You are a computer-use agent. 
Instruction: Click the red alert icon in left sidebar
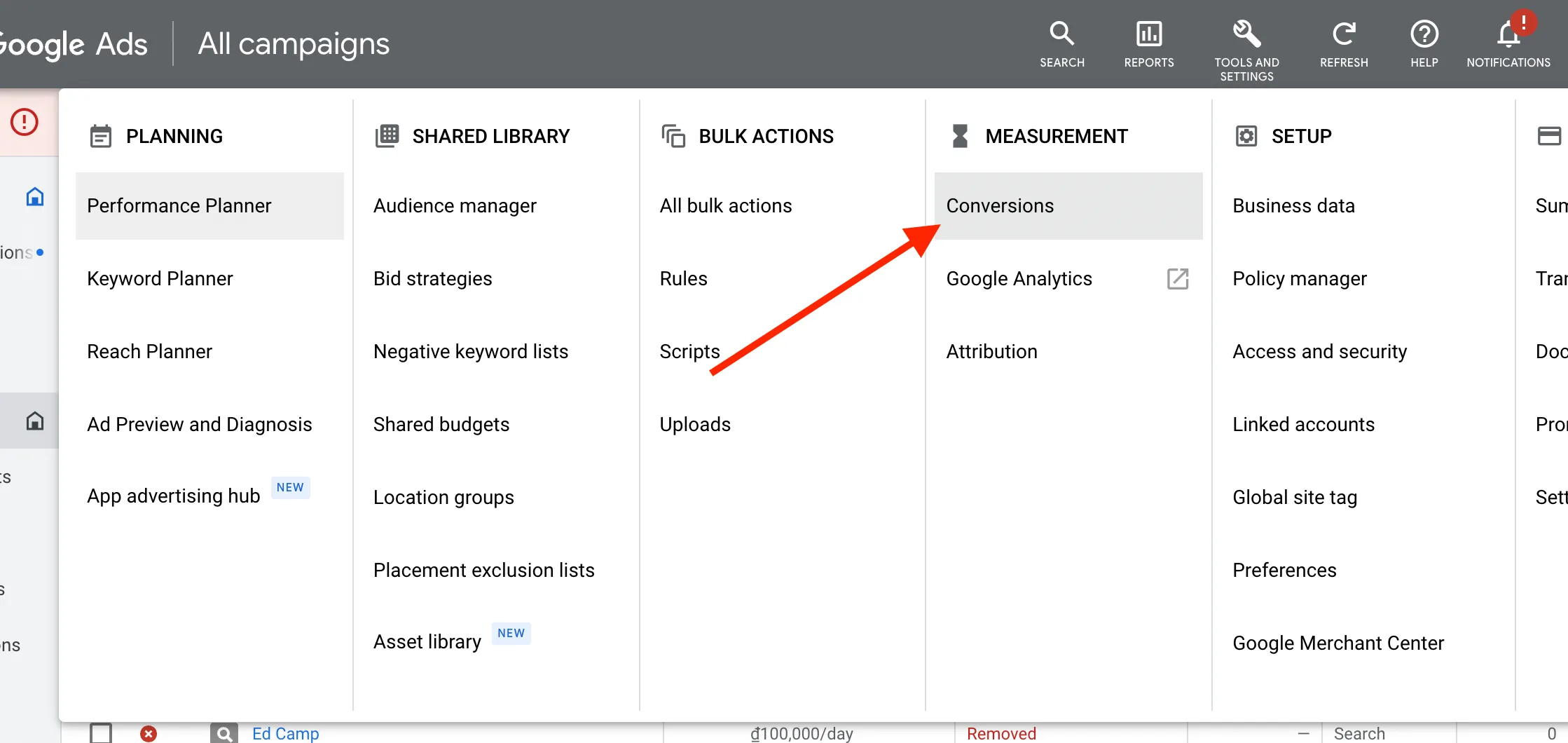[x=25, y=122]
